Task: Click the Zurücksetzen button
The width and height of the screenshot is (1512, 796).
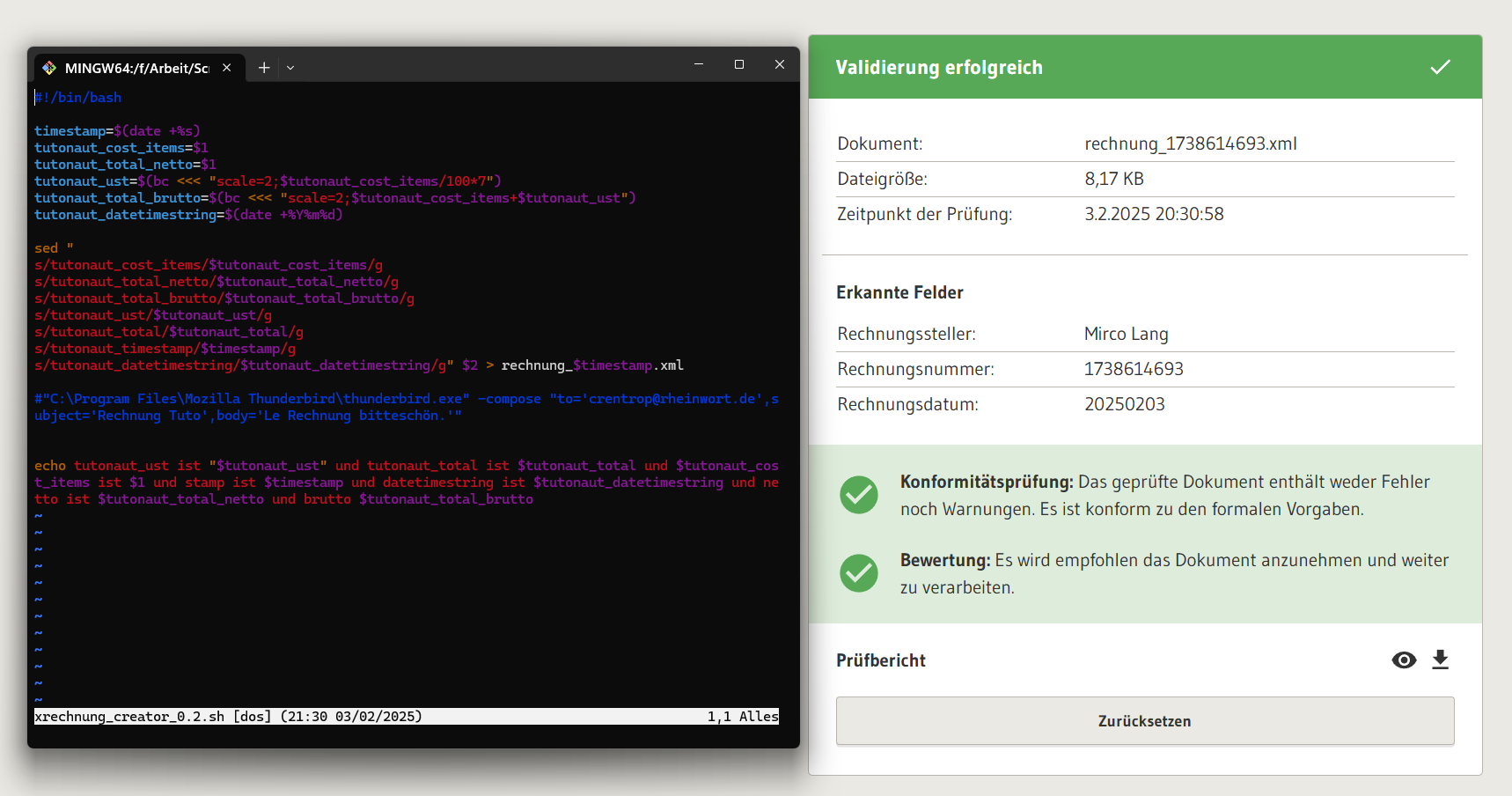Action: (1145, 721)
